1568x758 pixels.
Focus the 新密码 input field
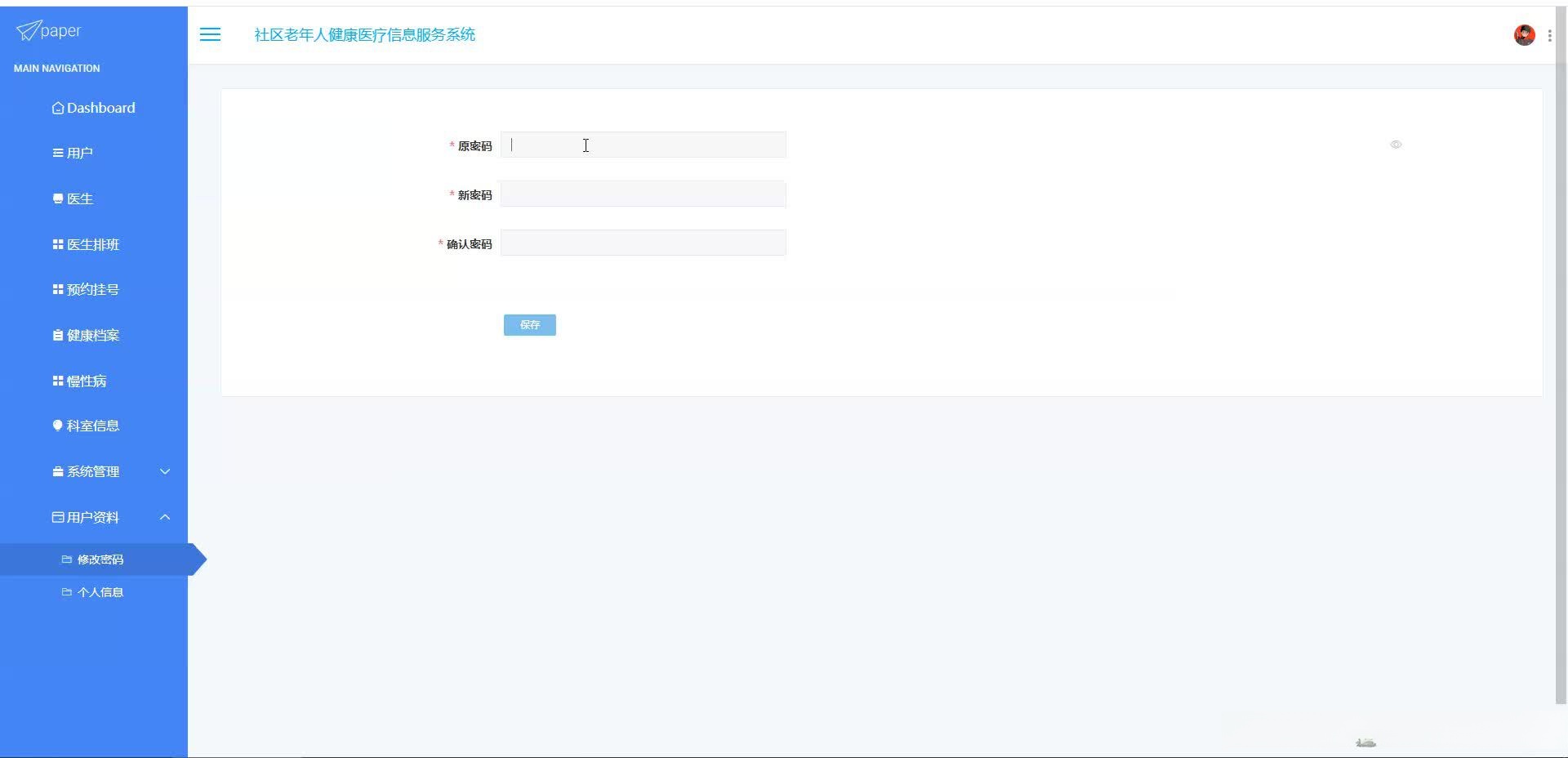tap(644, 194)
